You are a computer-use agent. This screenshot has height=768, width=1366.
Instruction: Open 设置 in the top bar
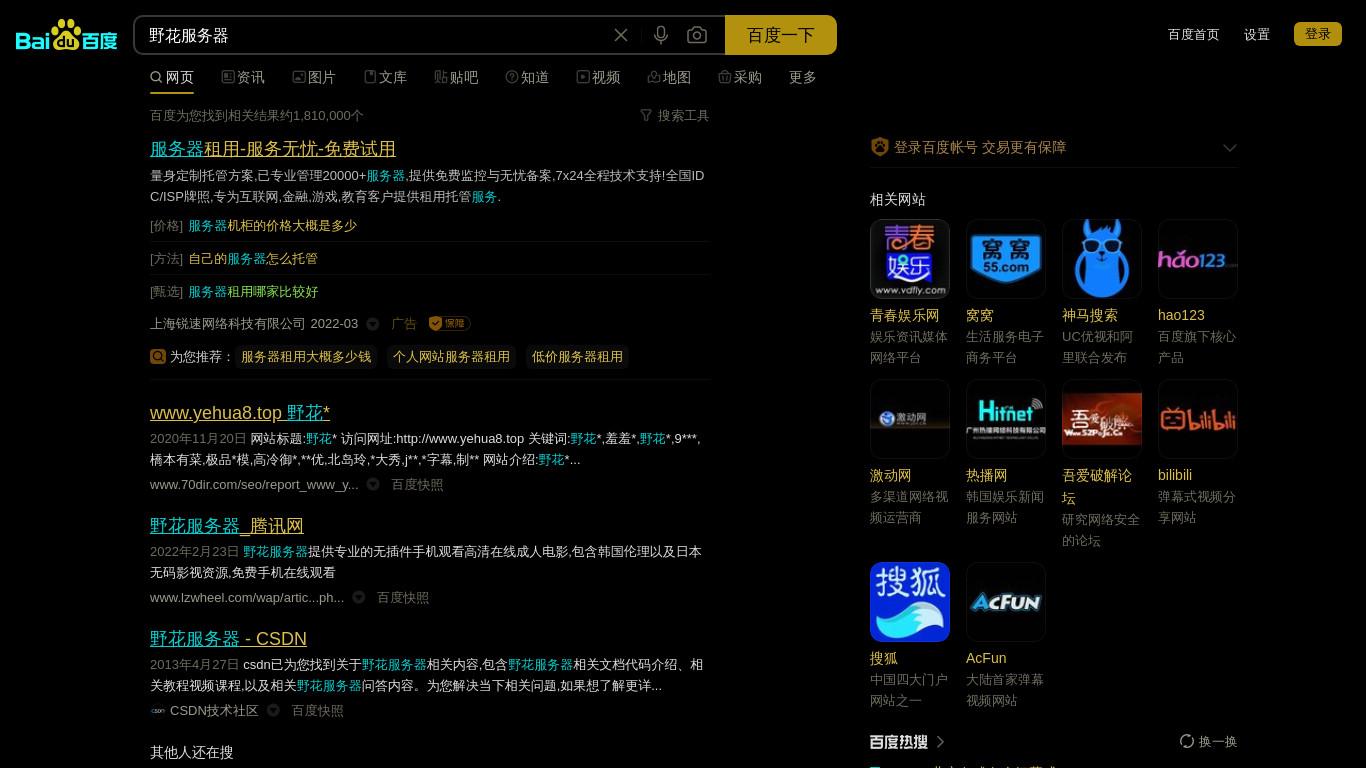click(x=1257, y=34)
